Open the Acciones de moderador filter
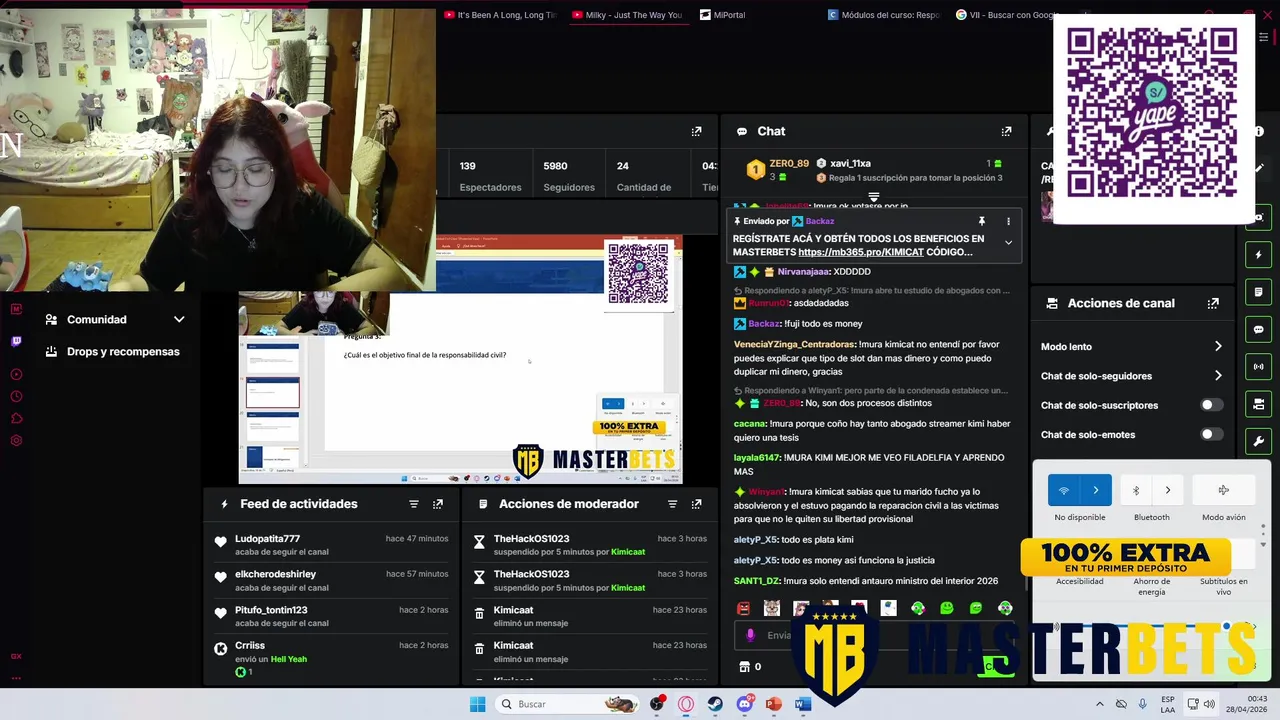The height and width of the screenshot is (720, 1280). [672, 504]
